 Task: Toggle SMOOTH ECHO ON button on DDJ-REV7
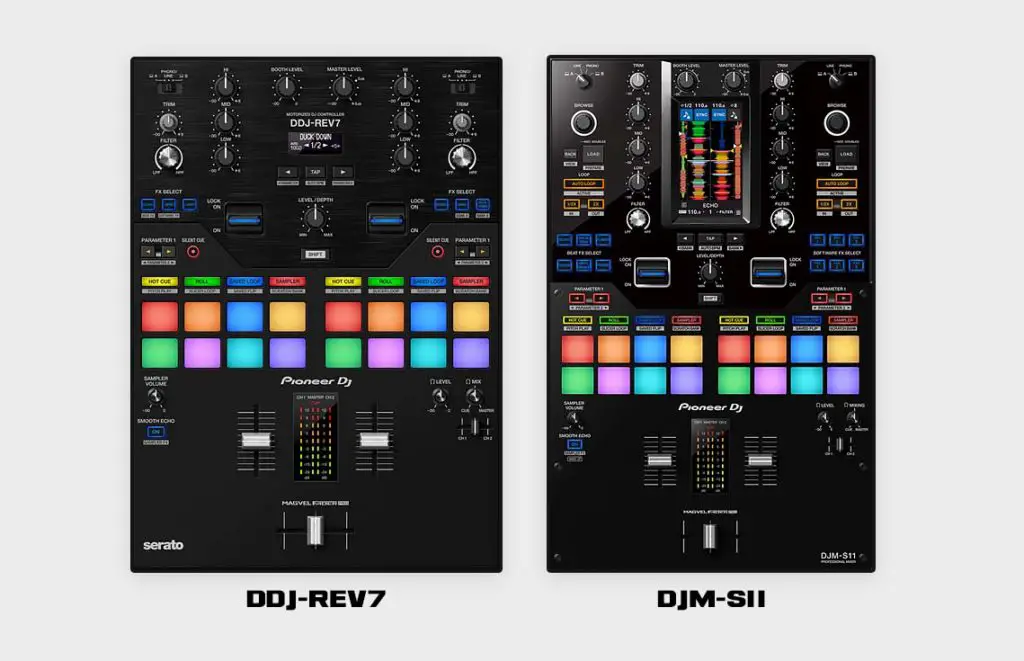(155, 432)
